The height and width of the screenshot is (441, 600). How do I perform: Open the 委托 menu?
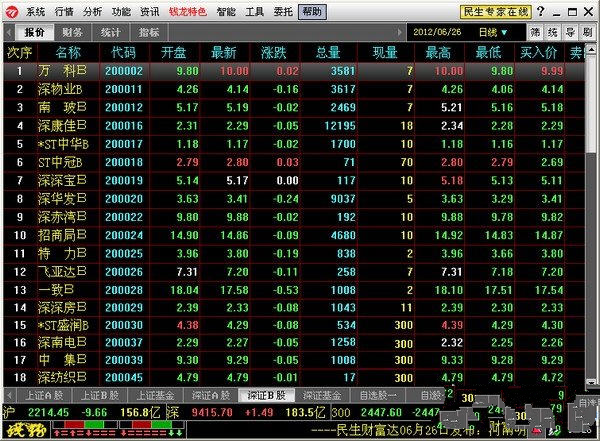pyautogui.click(x=283, y=12)
